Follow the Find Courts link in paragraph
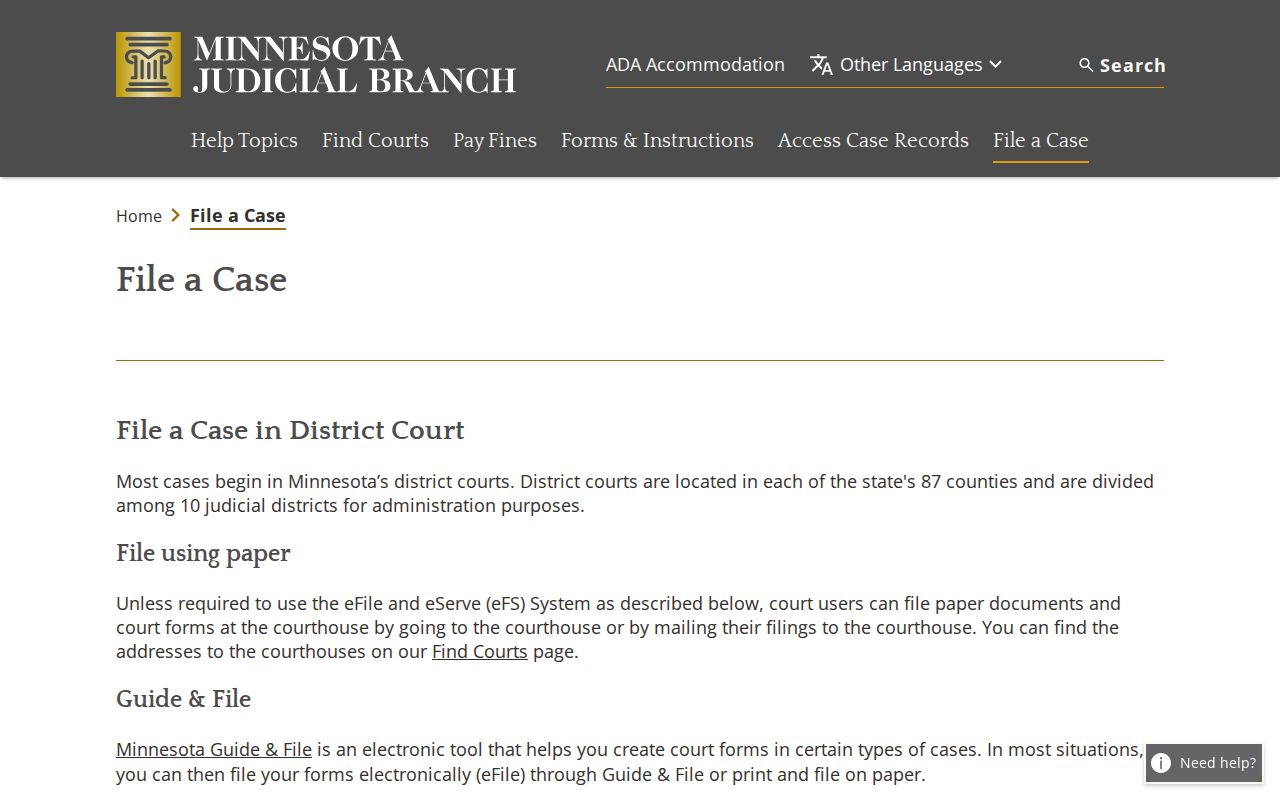 [x=480, y=652]
